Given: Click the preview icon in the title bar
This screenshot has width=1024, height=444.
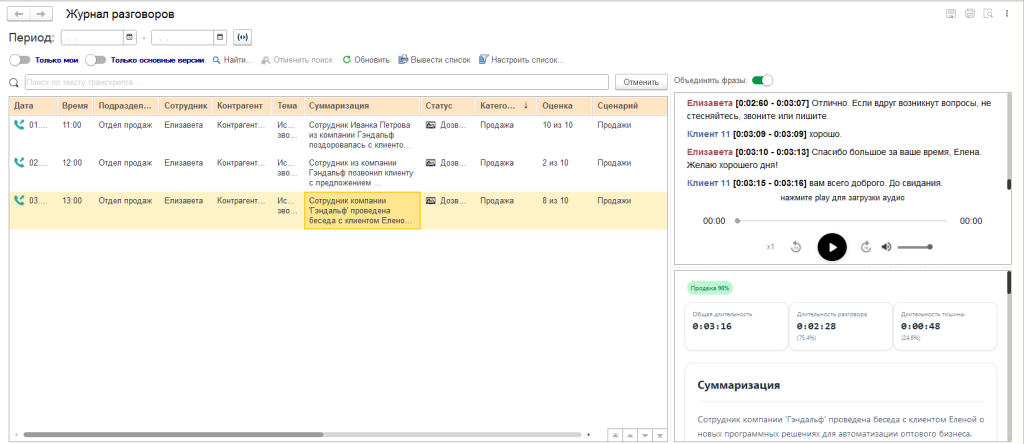Looking at the screenshot, I should pos(988,14).
